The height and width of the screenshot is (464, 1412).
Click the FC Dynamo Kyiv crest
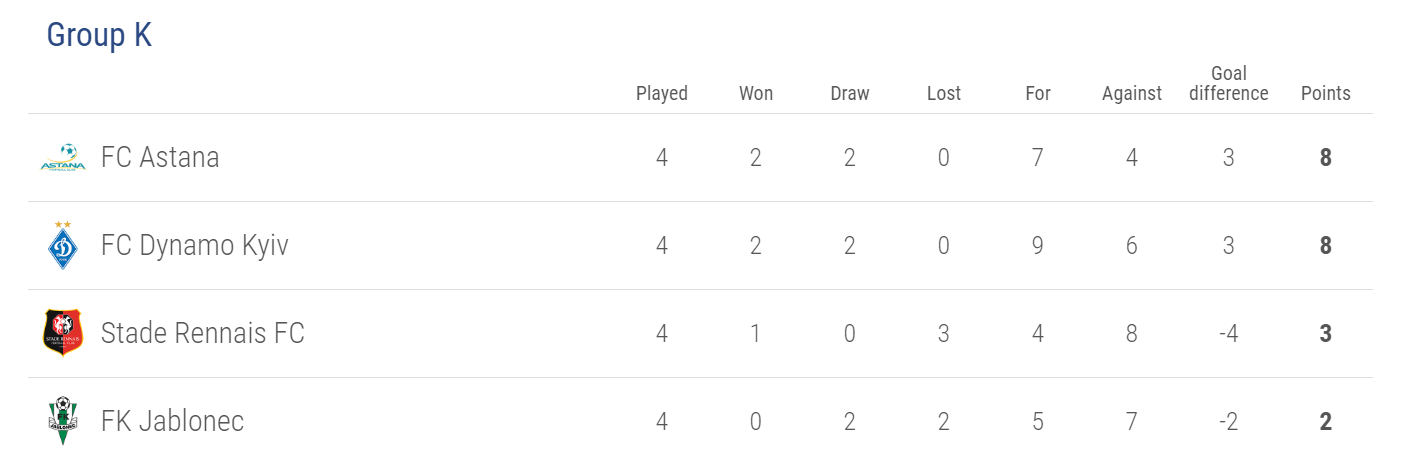[x=63, y=246]
